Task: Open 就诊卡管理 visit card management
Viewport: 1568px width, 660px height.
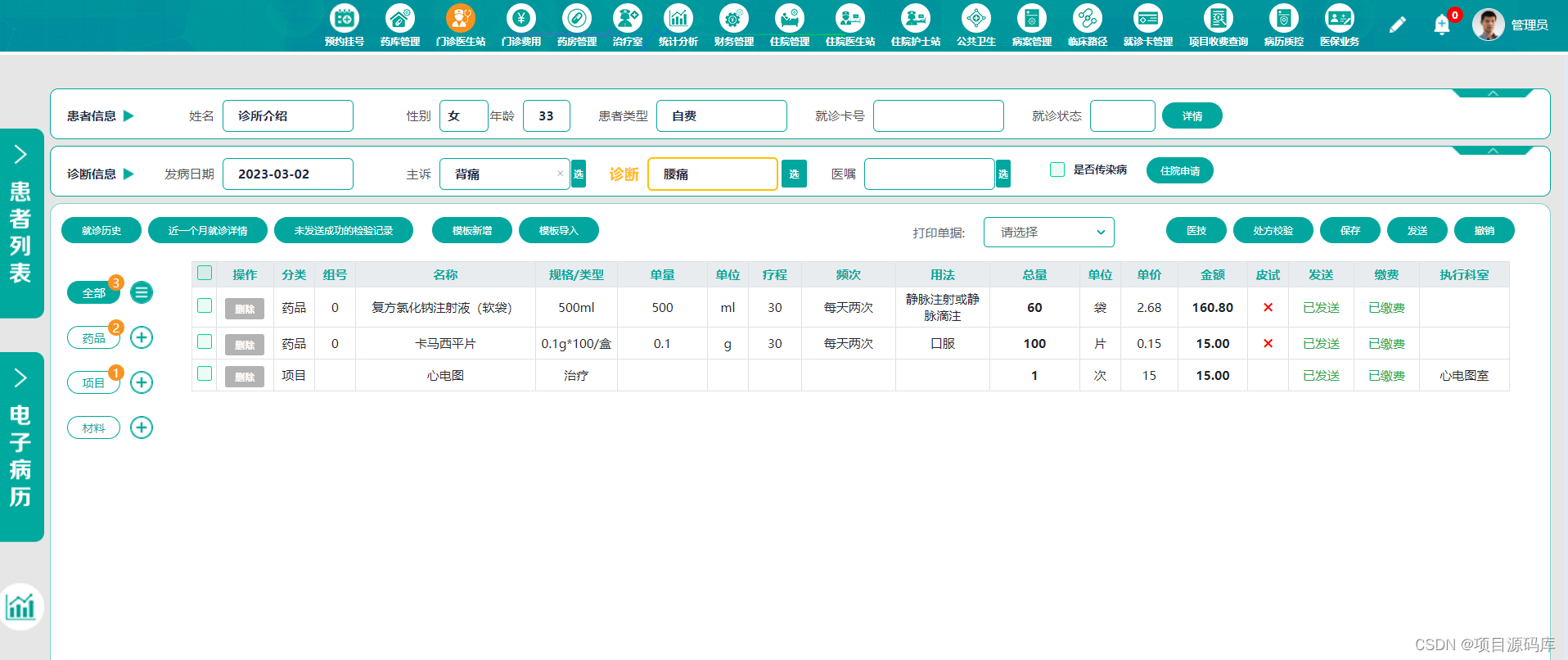Action: click(x=1148, y=25)
